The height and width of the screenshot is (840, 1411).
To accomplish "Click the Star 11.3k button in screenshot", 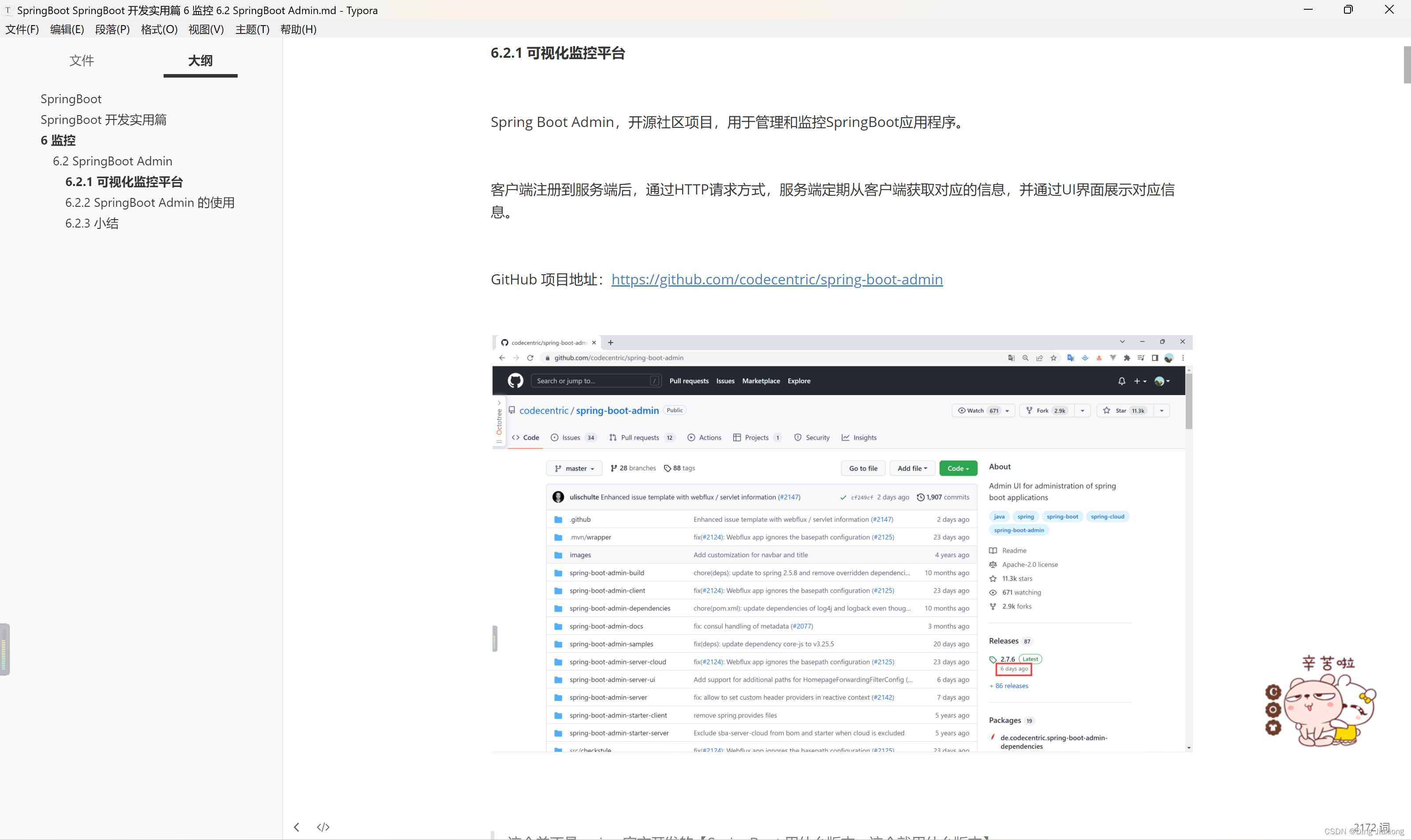I will click(x=1125, y=411).
